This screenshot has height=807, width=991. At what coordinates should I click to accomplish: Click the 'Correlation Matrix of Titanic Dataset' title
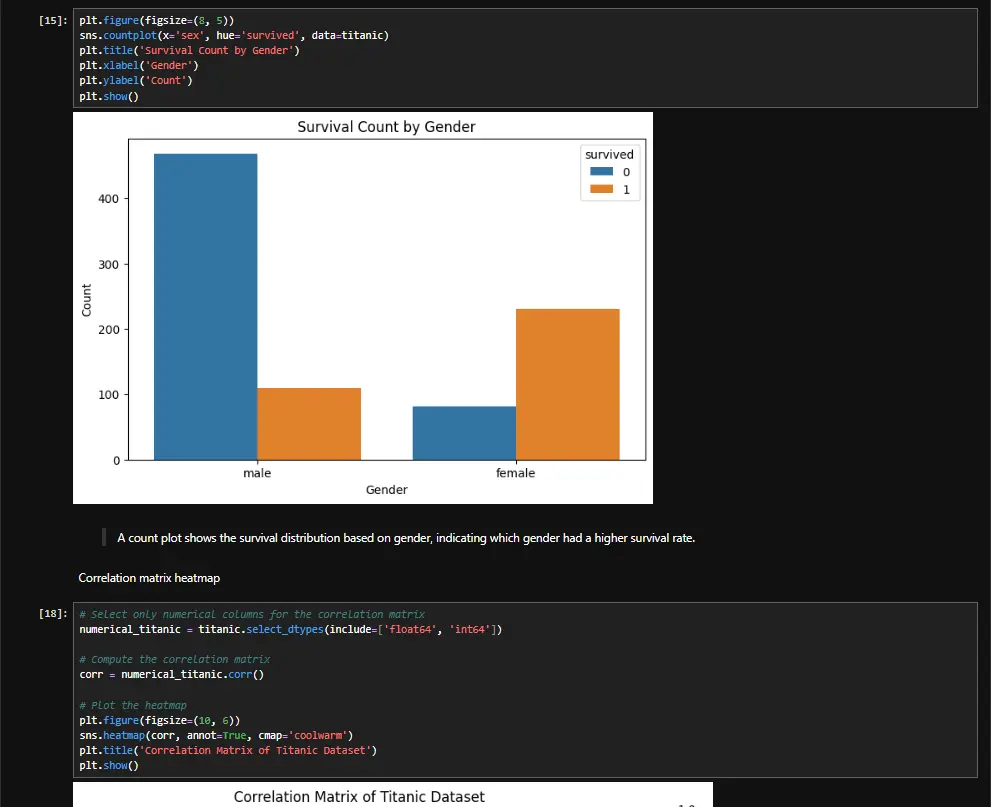click(359, 797)
